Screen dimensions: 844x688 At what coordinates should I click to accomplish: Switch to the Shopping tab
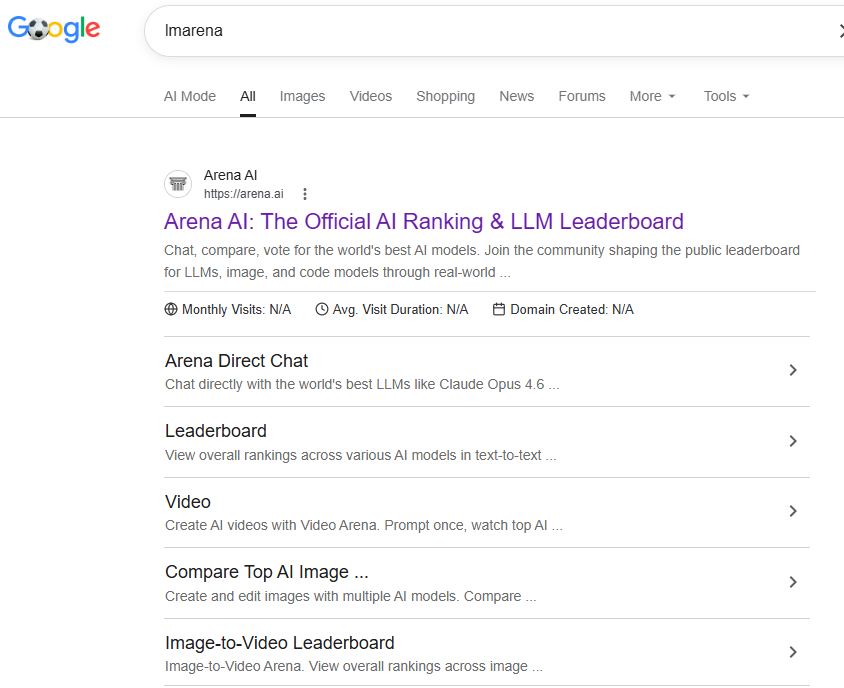click(446, 96)
